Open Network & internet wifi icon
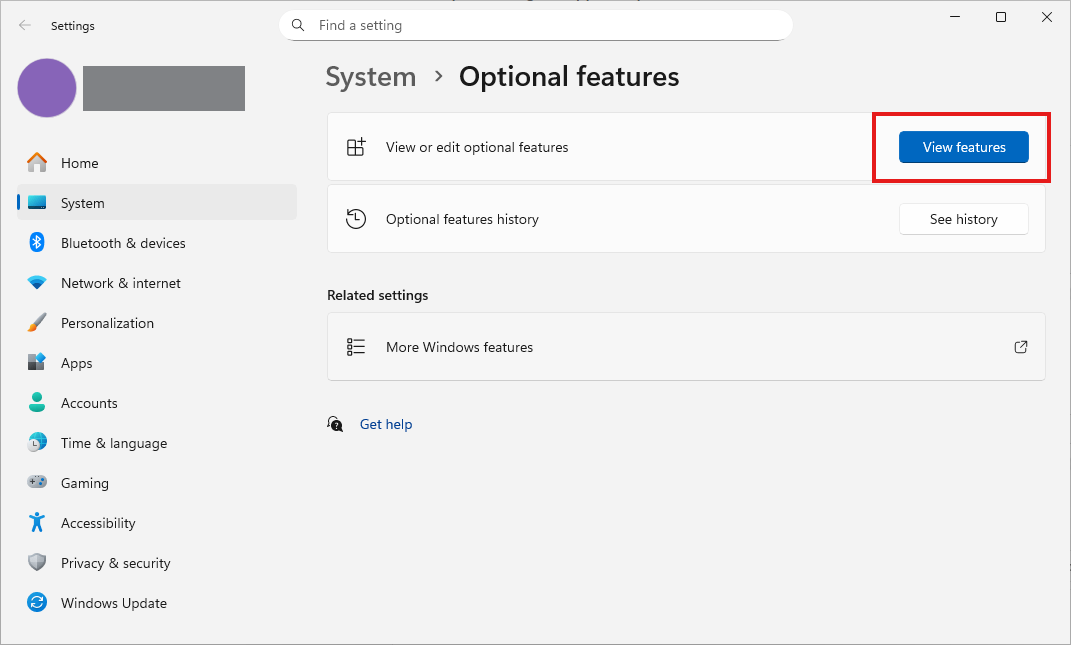 [x=37, y=283]
